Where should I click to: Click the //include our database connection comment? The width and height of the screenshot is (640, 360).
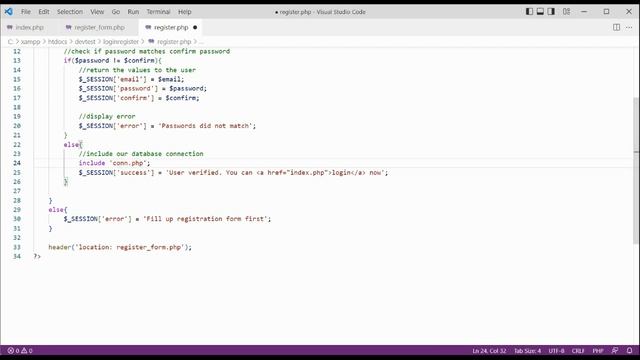tap(141, 153)
